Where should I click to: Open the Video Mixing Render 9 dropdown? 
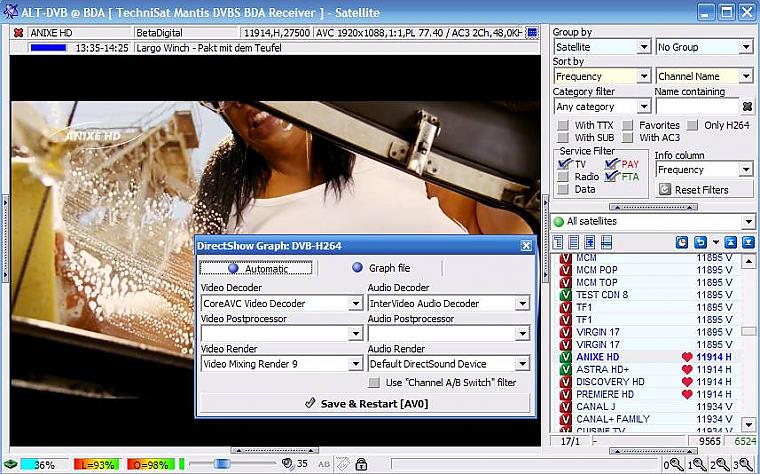(356, 364)
